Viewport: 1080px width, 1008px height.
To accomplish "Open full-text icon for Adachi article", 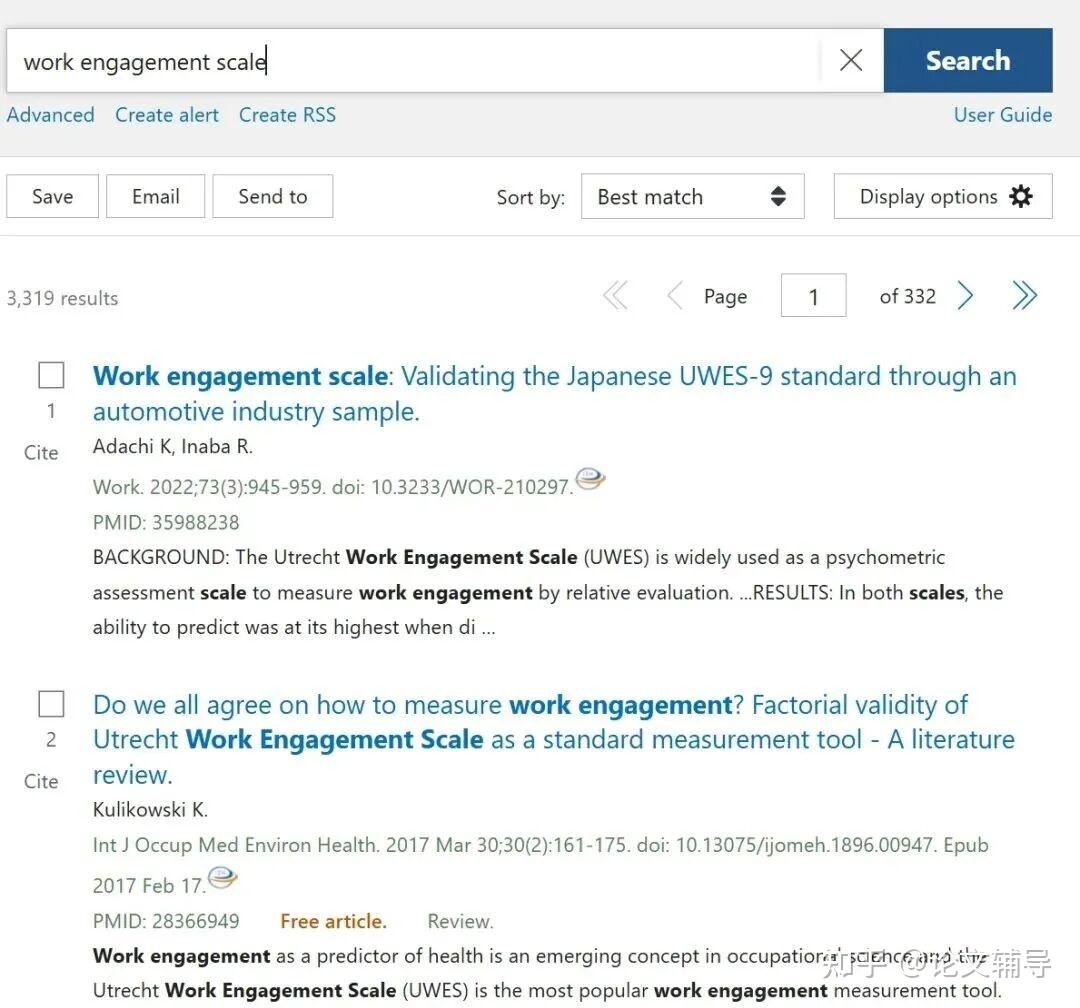I will [590, 480].
